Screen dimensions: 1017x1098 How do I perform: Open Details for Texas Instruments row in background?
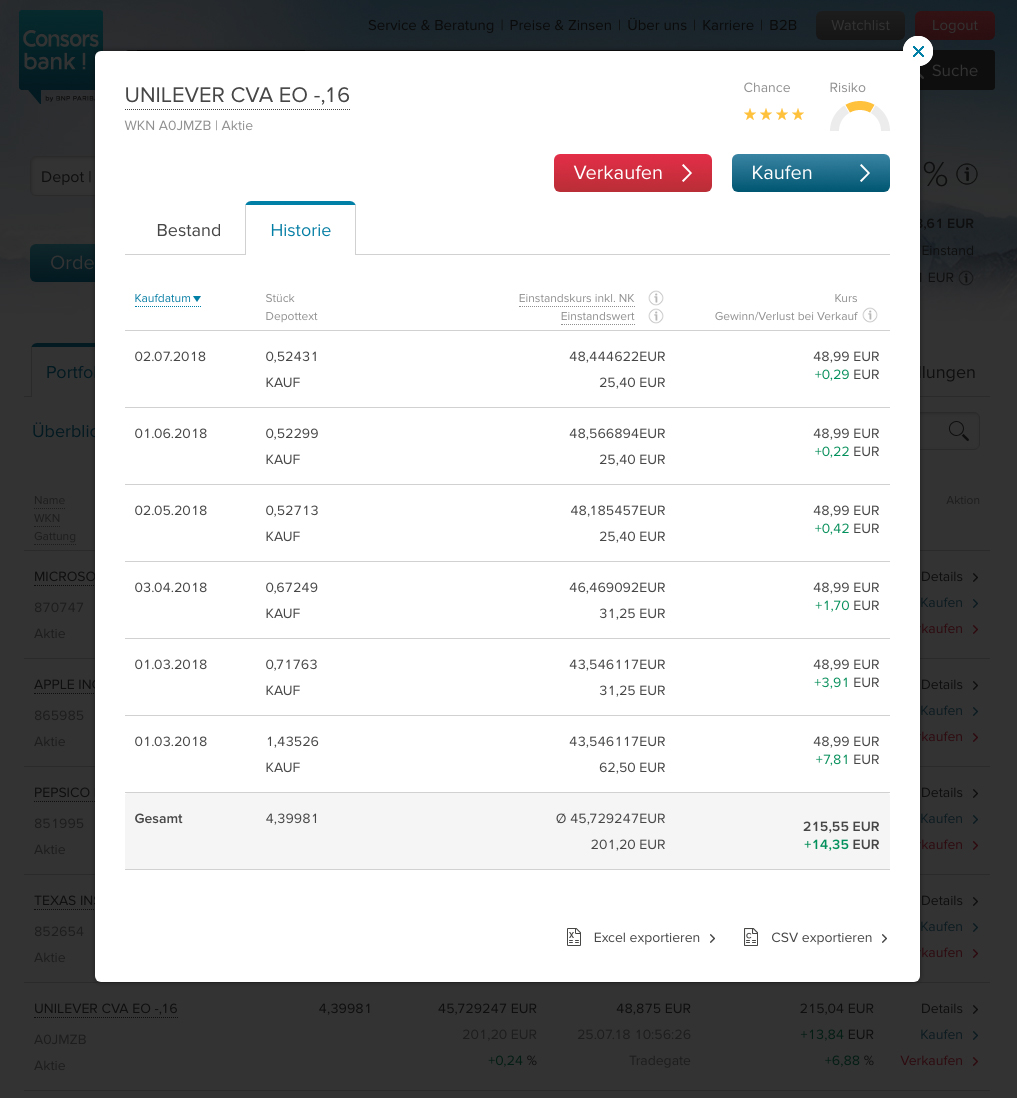point(950,901)
